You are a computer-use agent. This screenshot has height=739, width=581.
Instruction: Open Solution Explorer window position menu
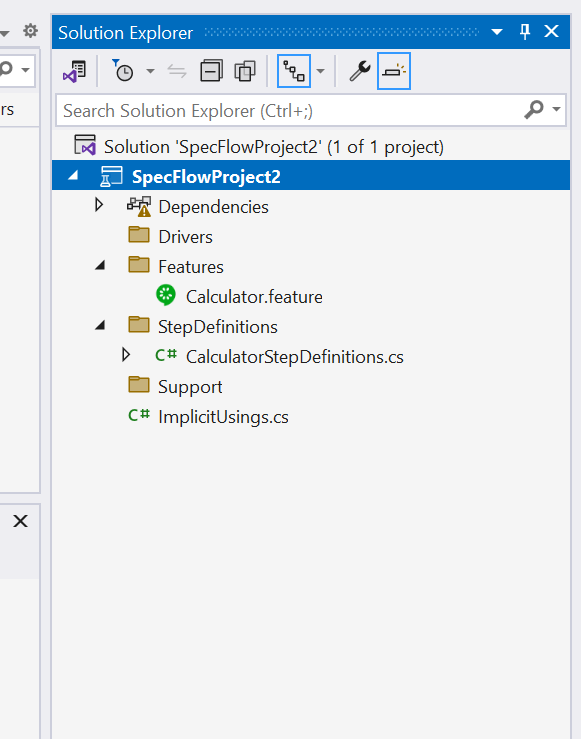pyautogui.click(x=497, y=32)
